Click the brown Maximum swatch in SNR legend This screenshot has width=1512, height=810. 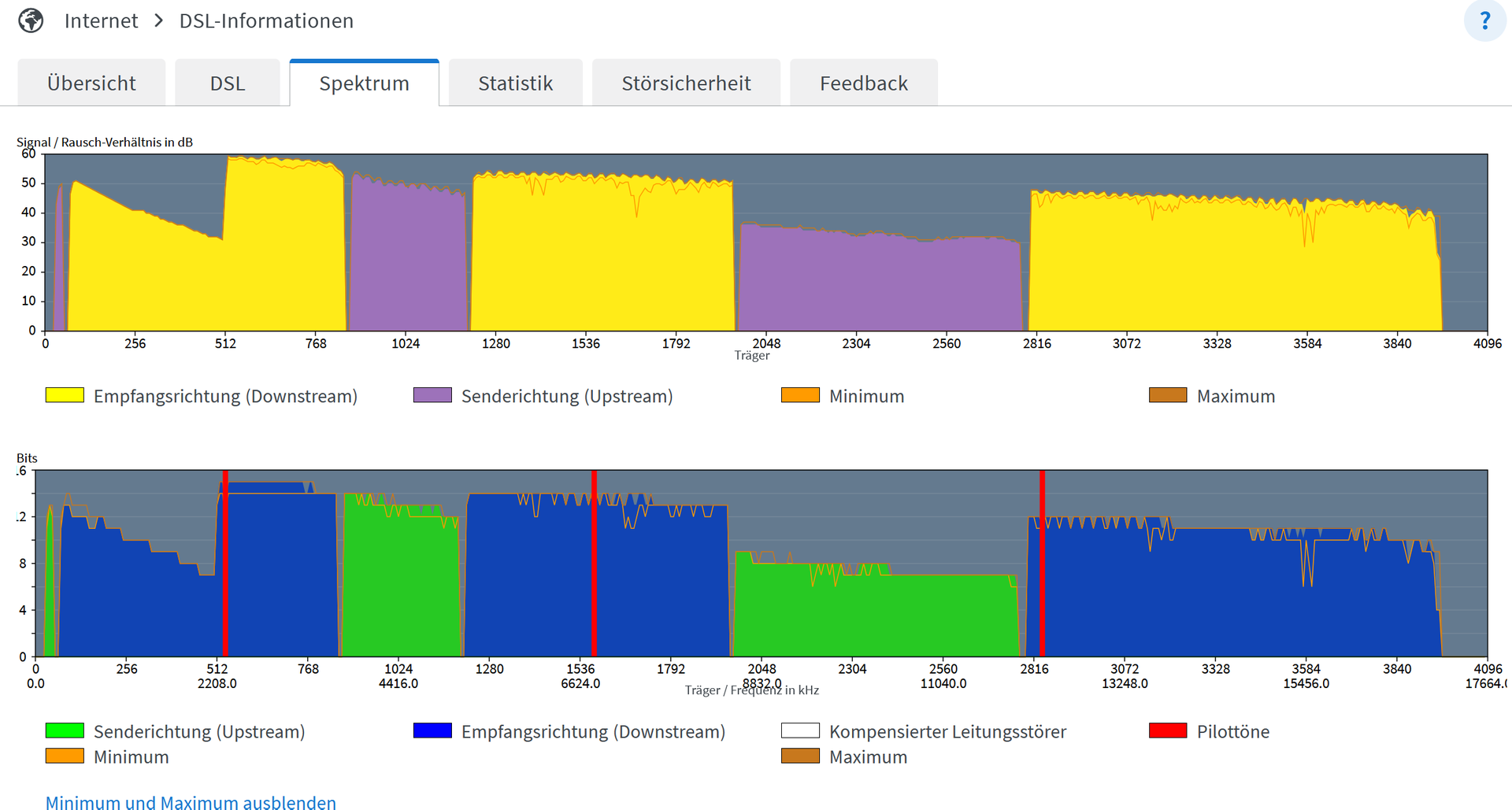pyautogui.click(x=1168, y=395)
